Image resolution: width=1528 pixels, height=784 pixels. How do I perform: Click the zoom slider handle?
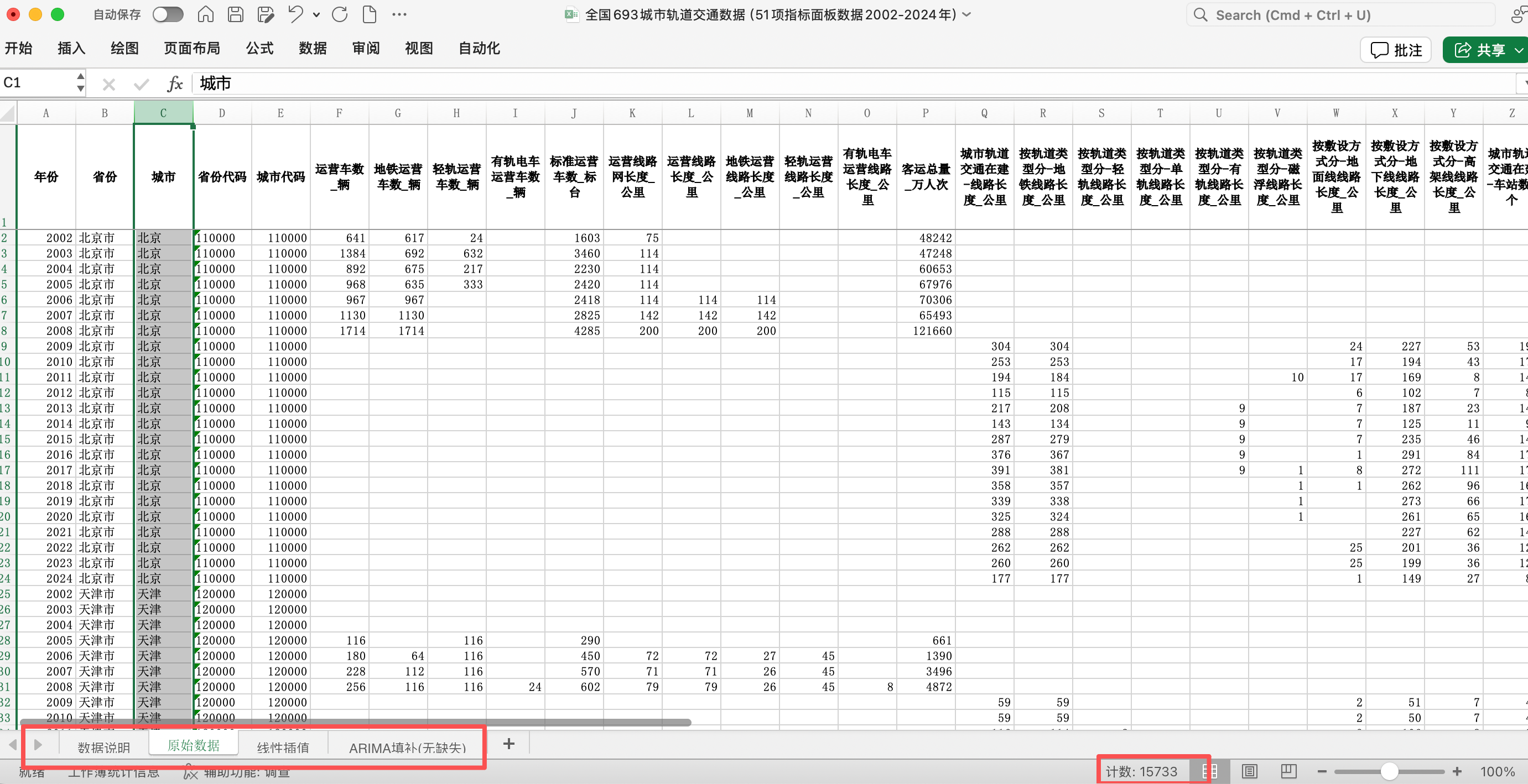1389,771
